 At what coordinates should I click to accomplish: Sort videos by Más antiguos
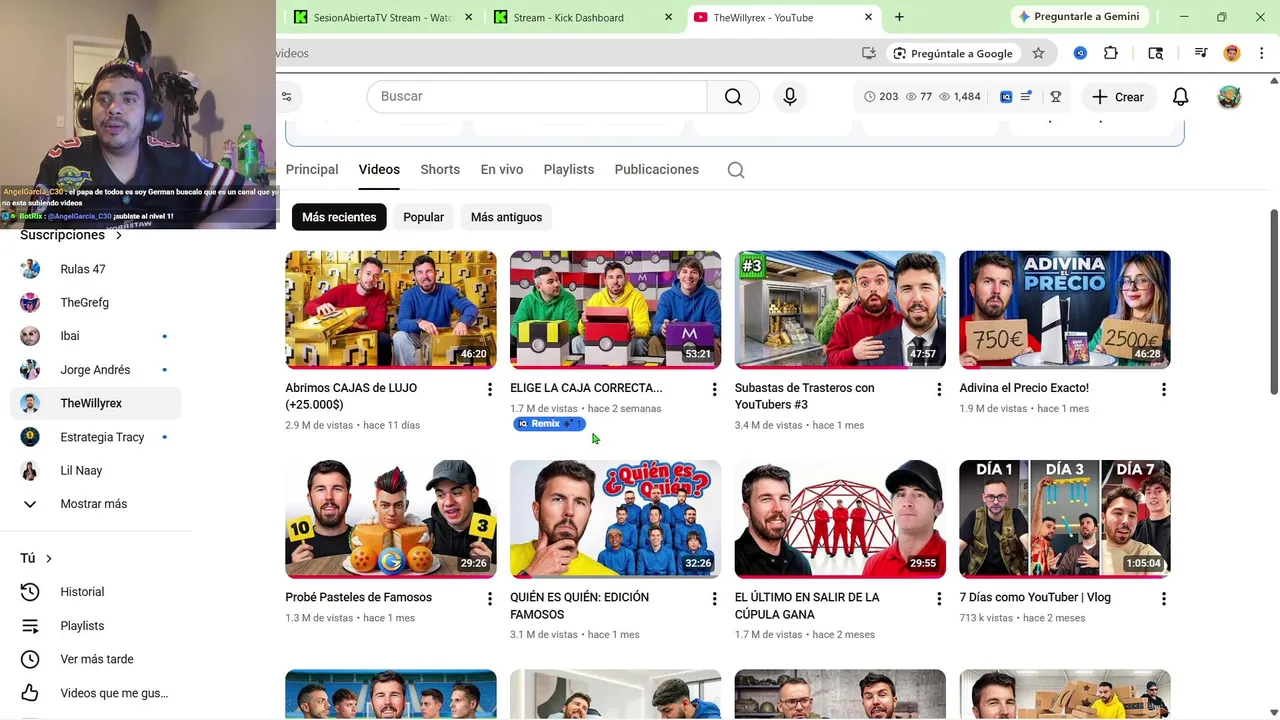click(x=506, y=217)
